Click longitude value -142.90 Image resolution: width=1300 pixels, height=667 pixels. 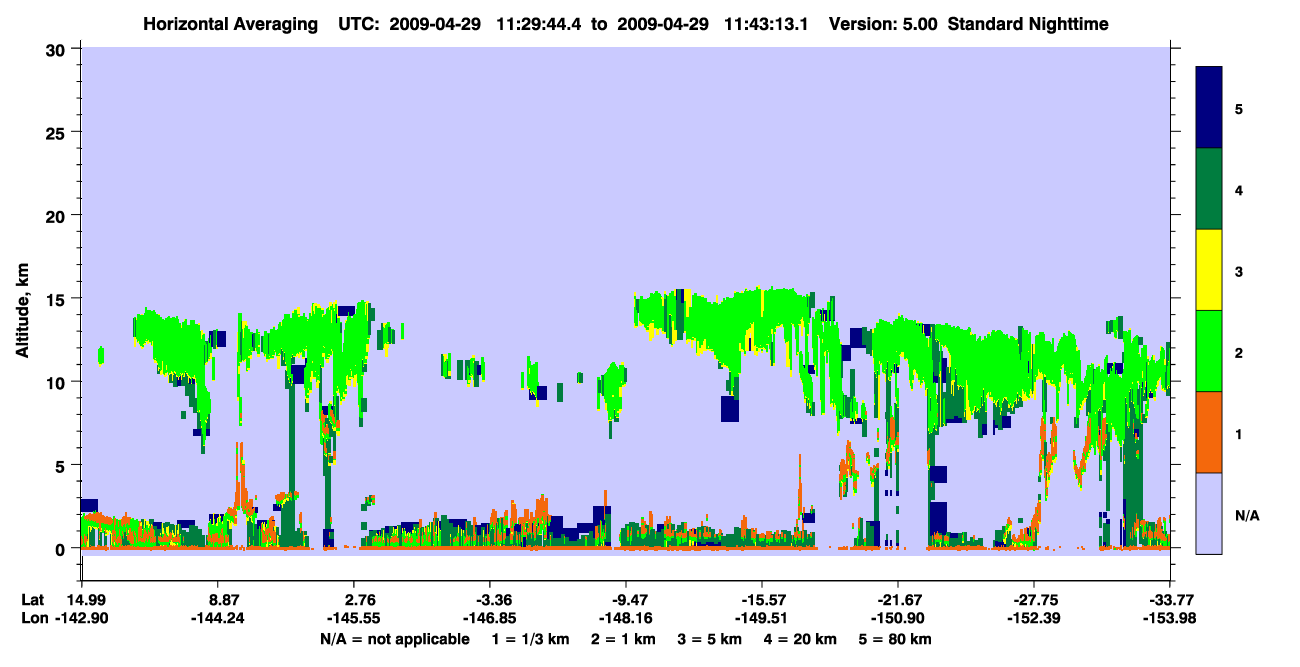pyautogui.click(x=81, y=618)
